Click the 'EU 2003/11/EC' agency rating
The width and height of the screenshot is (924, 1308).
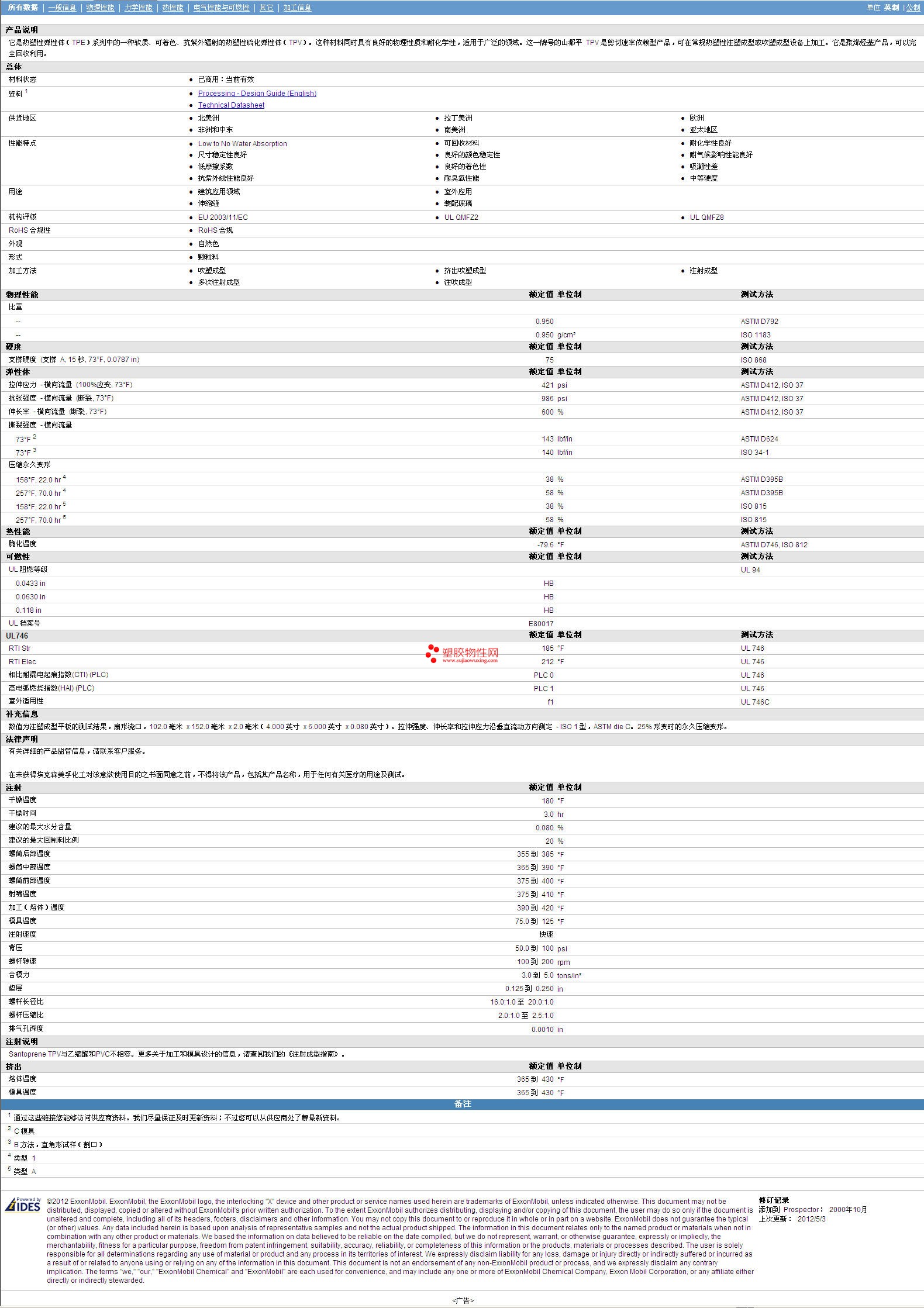coord(223,218)
